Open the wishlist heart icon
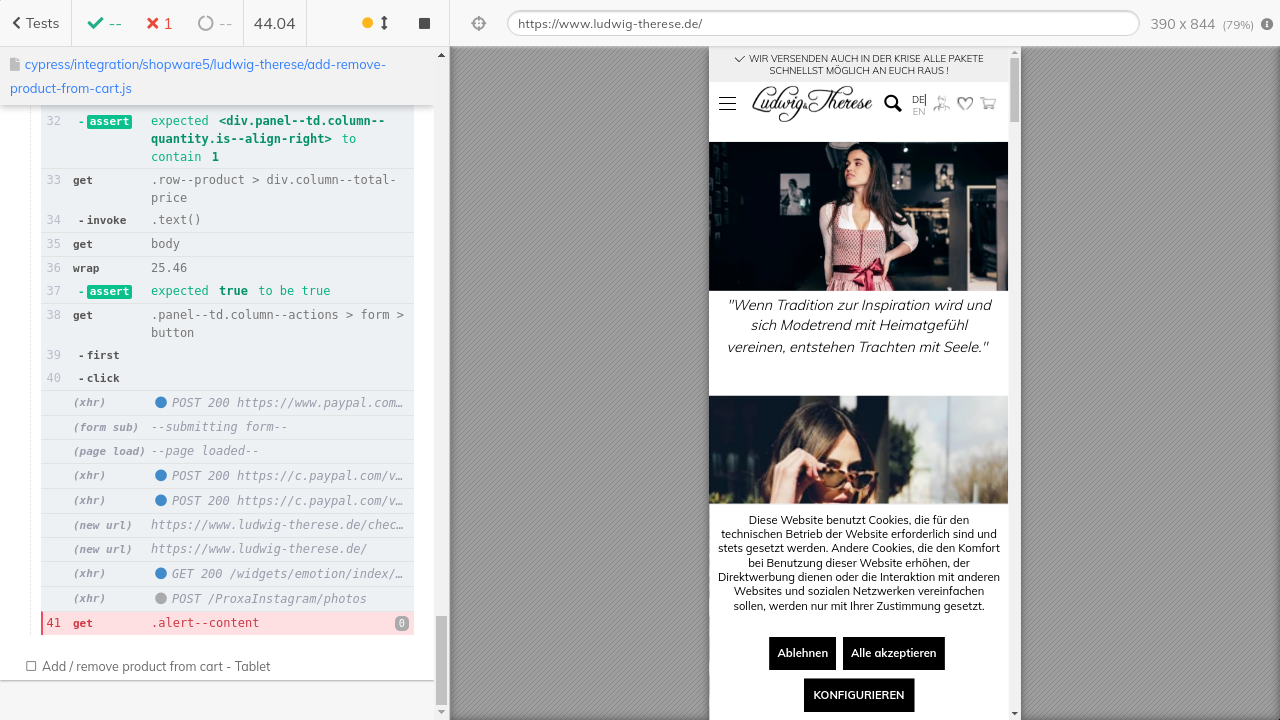 (965, 103)
